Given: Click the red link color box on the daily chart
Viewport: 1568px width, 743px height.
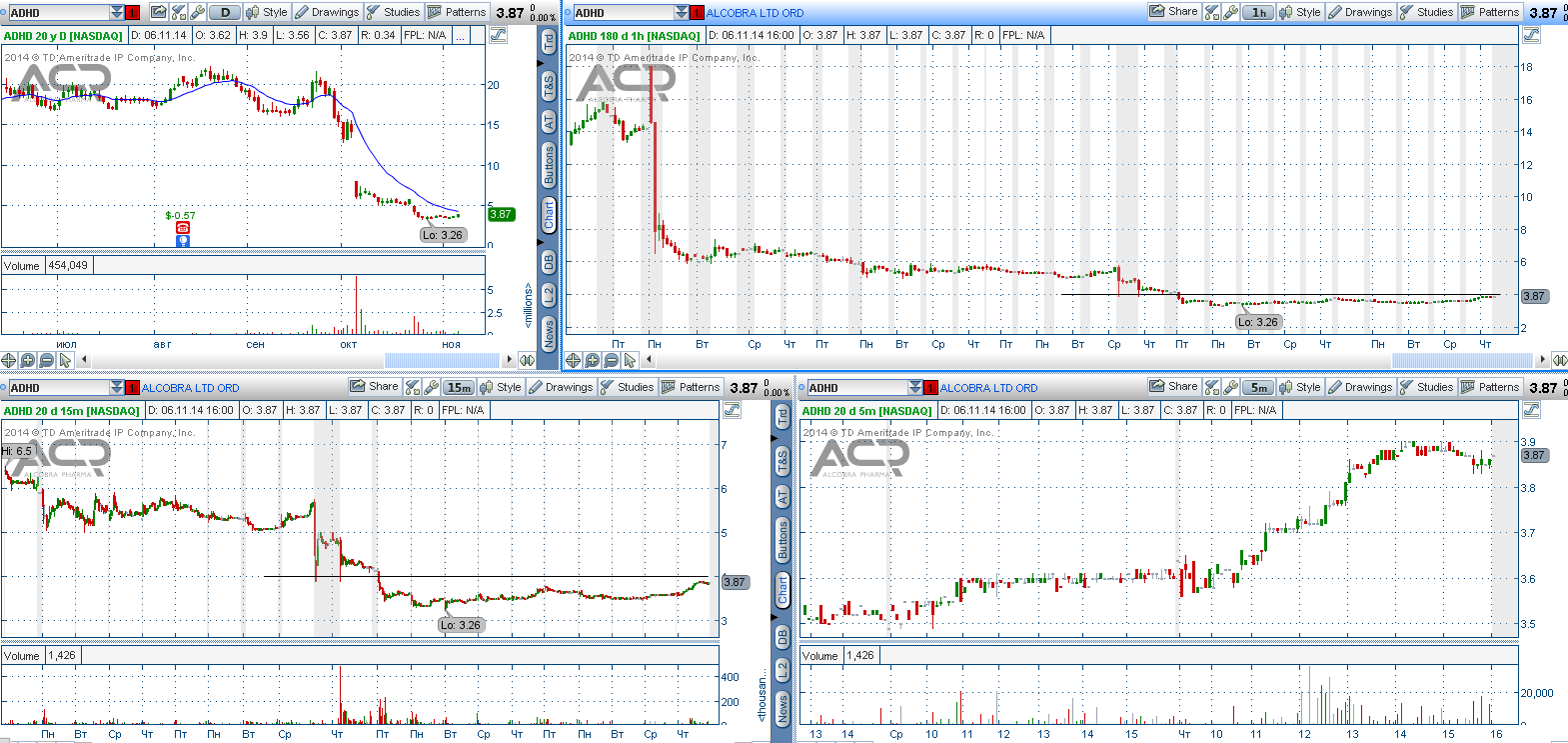Looking at the screenshot, I should tap(132, 13).
